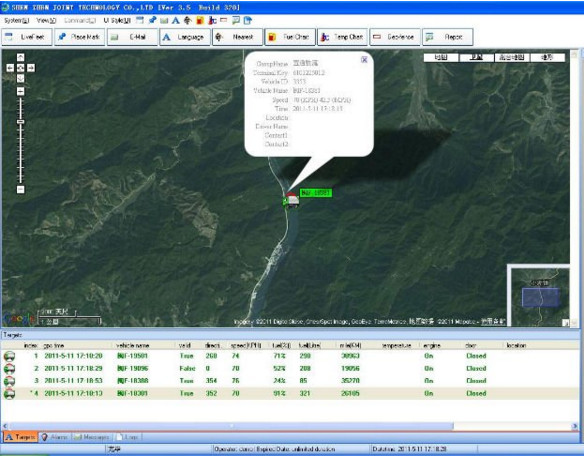Switch to the Alarms tab
Viewport: 584px width, 457px height.
pyautogui.click(x=54, y=437)
